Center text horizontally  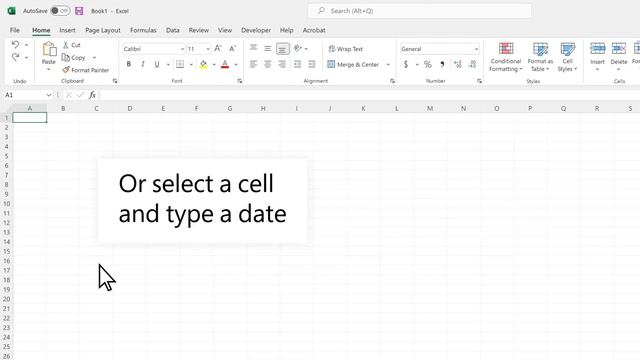tap(268, 64)
